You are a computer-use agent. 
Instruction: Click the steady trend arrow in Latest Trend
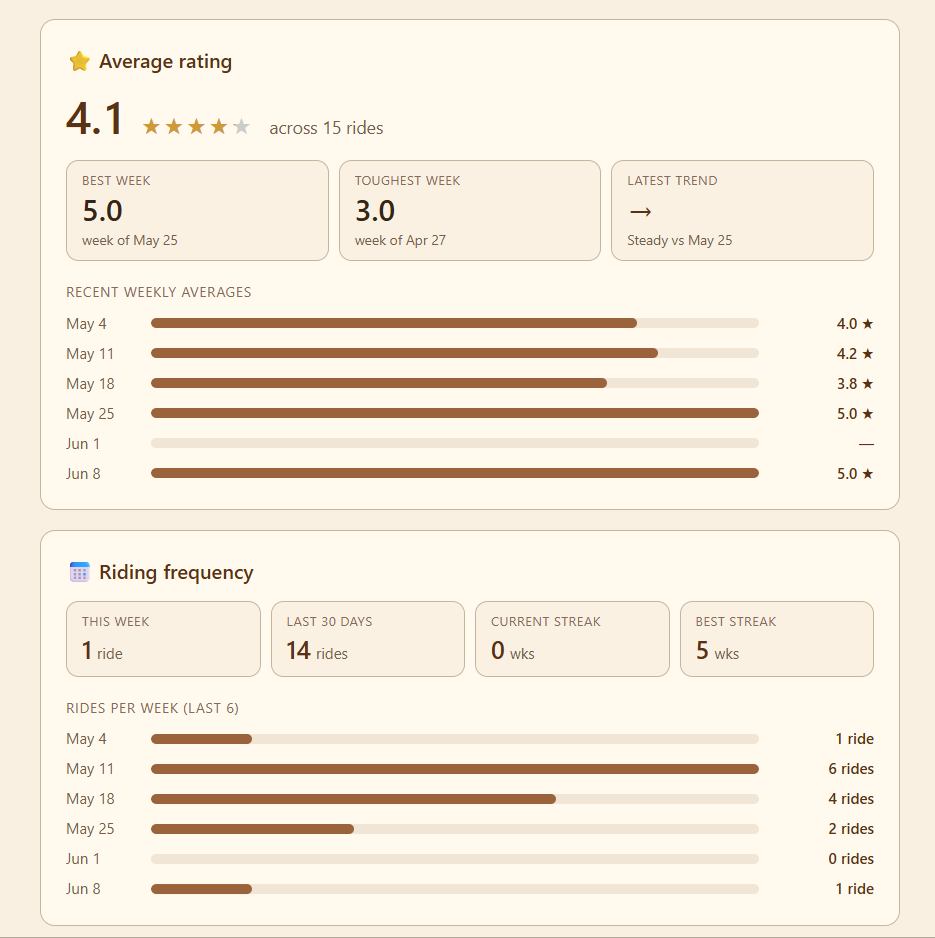(641, 212)
